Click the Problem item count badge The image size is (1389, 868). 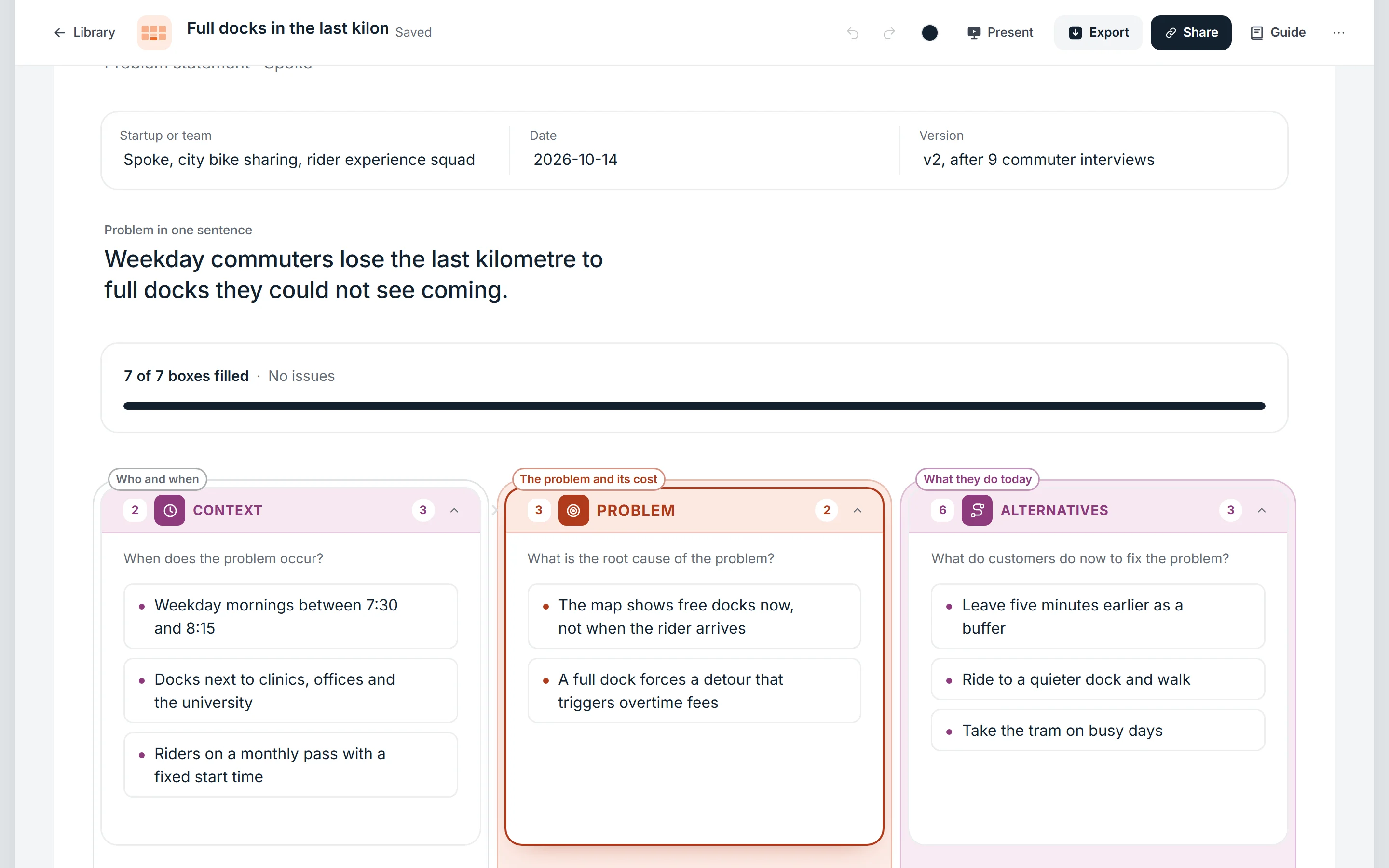tap(827, 510)
